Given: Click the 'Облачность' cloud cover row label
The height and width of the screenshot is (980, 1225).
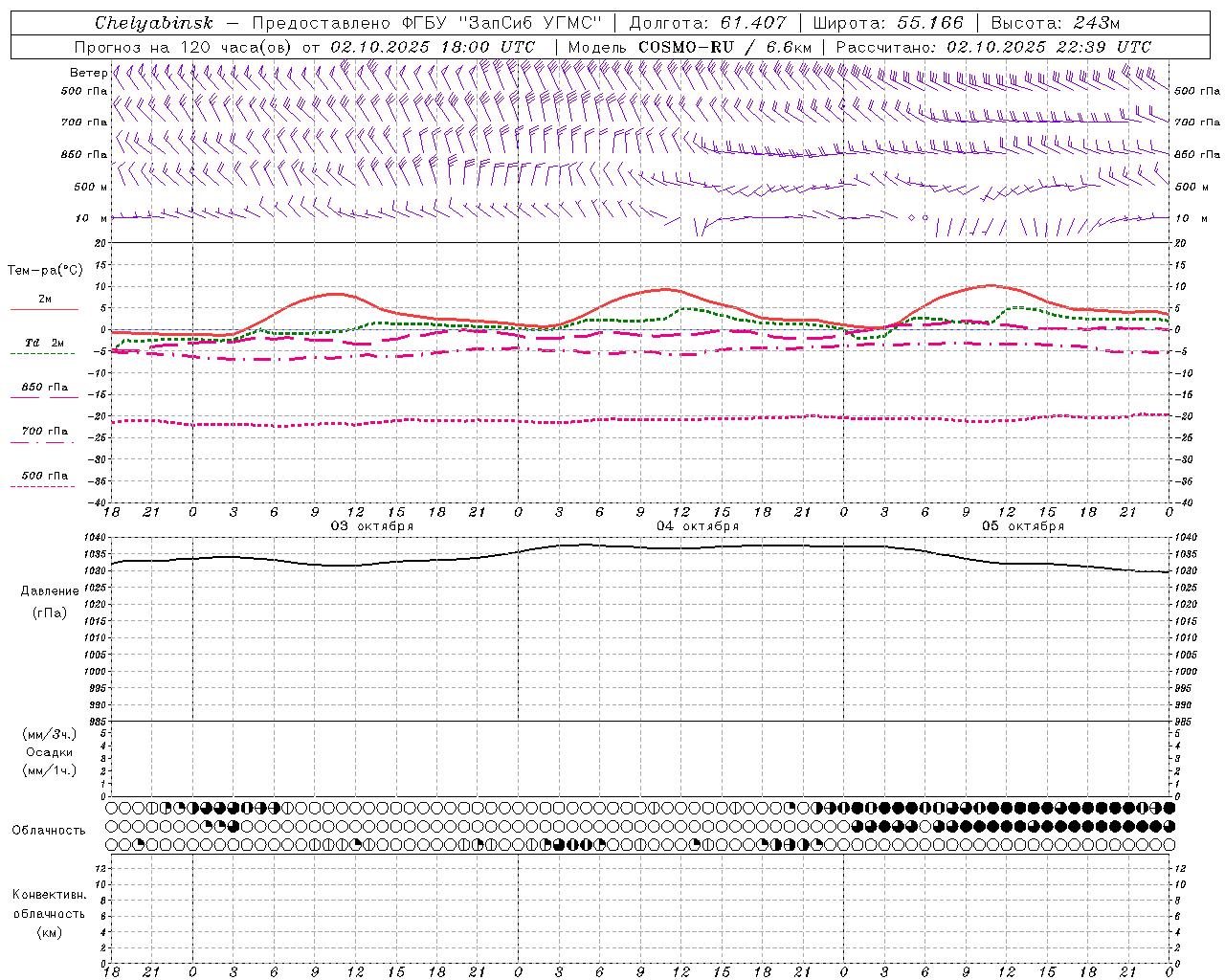Looking at the screenshot, I should pyautogui.click(x=49, y=830).
